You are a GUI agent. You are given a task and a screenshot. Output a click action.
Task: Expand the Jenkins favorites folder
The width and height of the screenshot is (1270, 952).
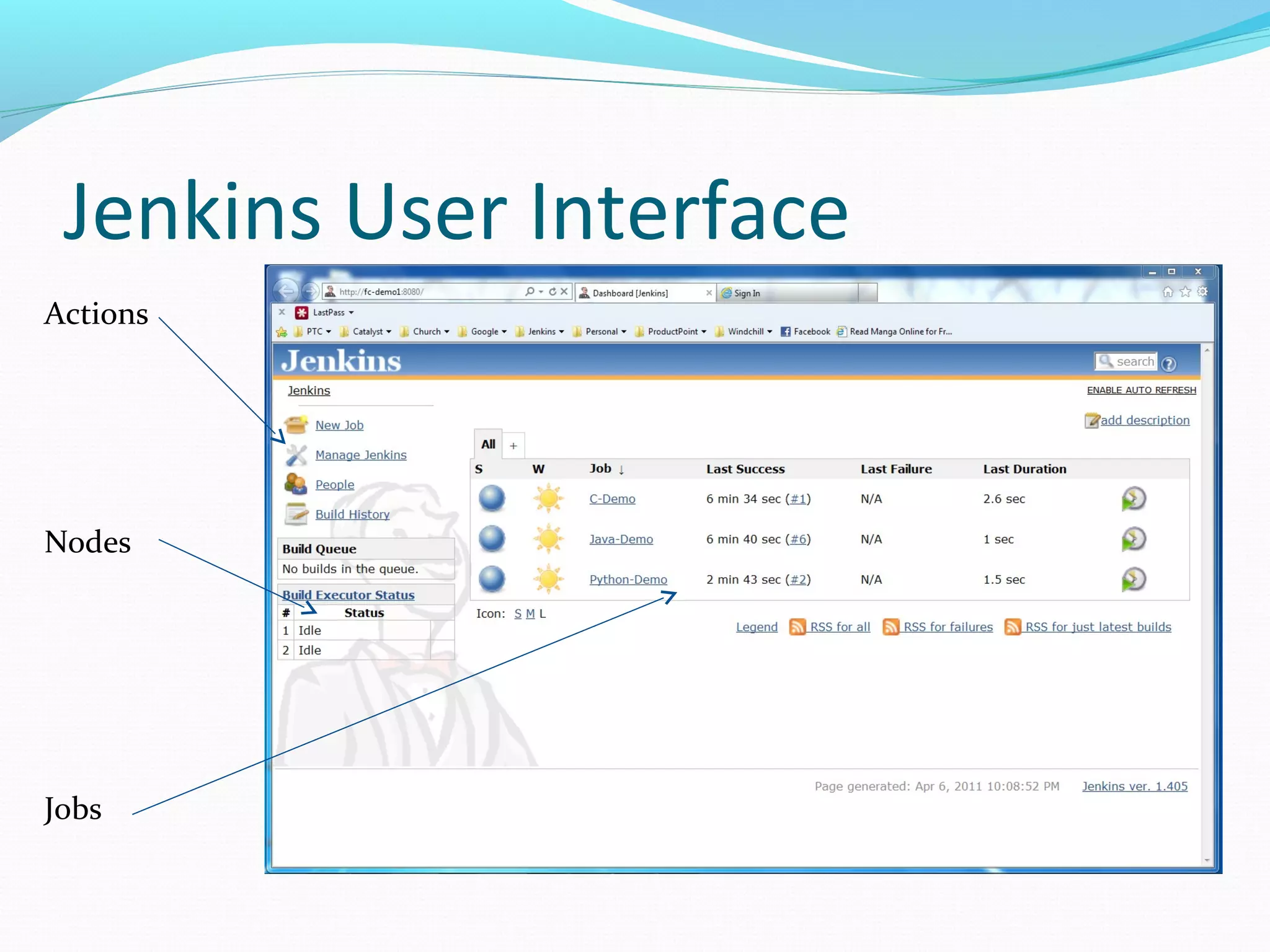pos(540,332)
